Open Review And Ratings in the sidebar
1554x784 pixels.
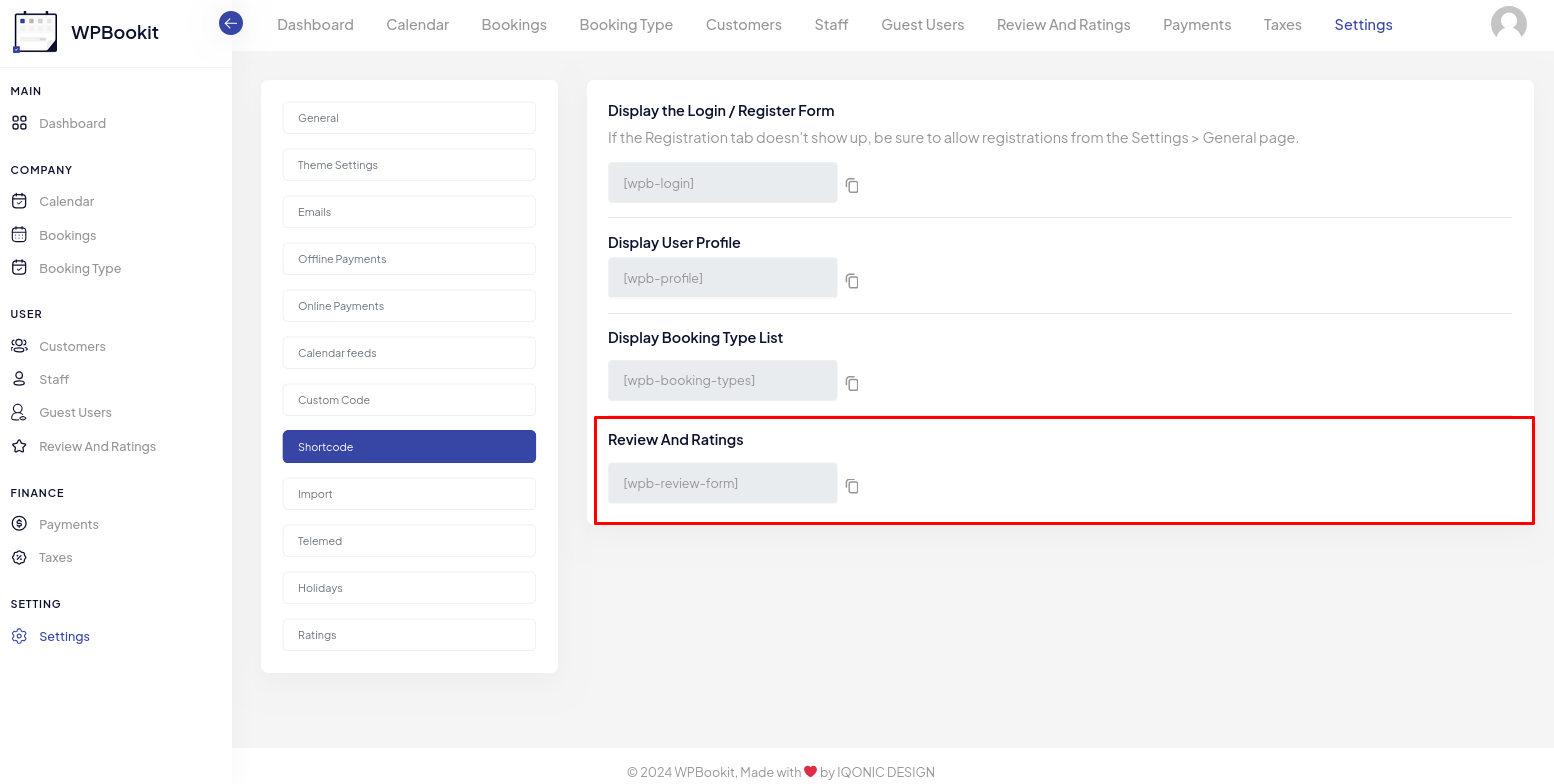click(97, 446)
